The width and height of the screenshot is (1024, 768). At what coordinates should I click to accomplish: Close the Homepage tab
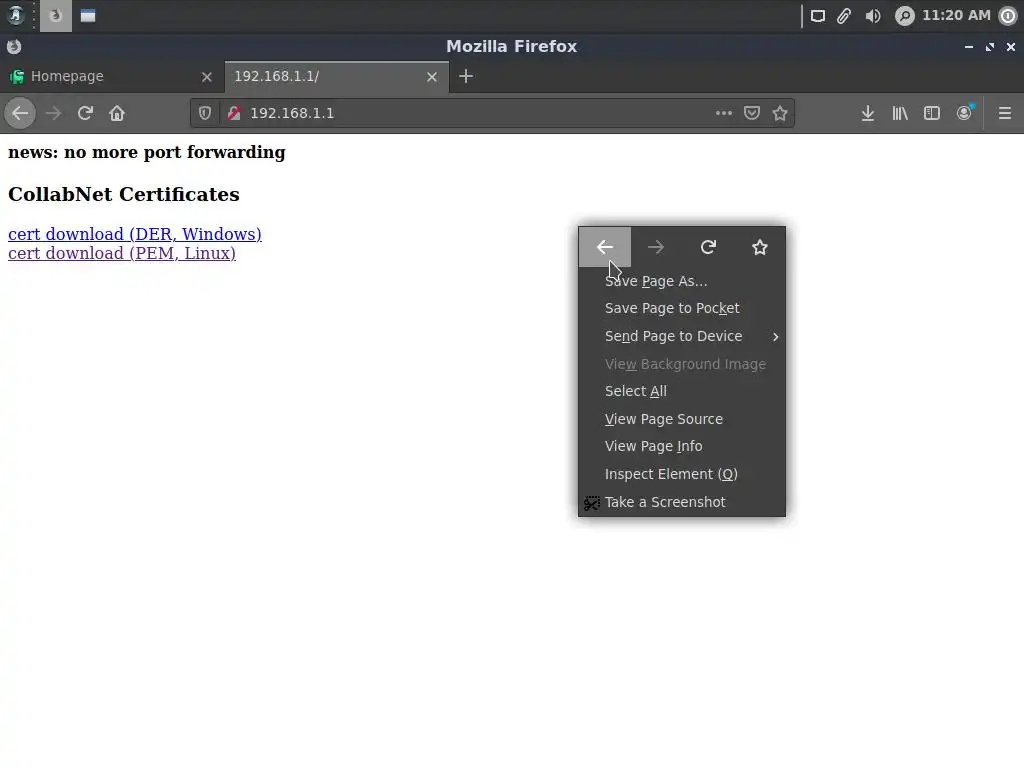tap(206, 77)
